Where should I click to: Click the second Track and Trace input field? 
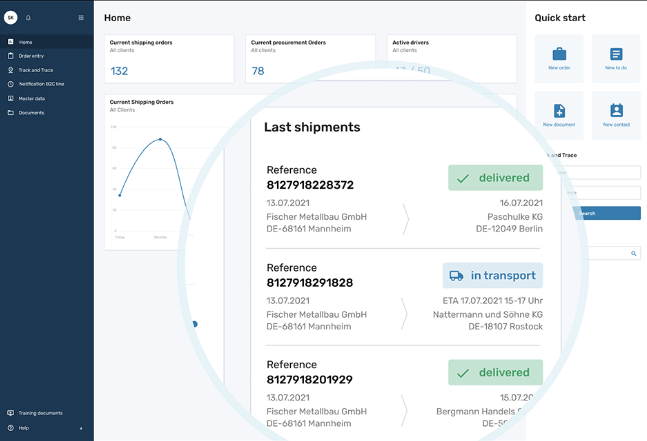(603, 193)
